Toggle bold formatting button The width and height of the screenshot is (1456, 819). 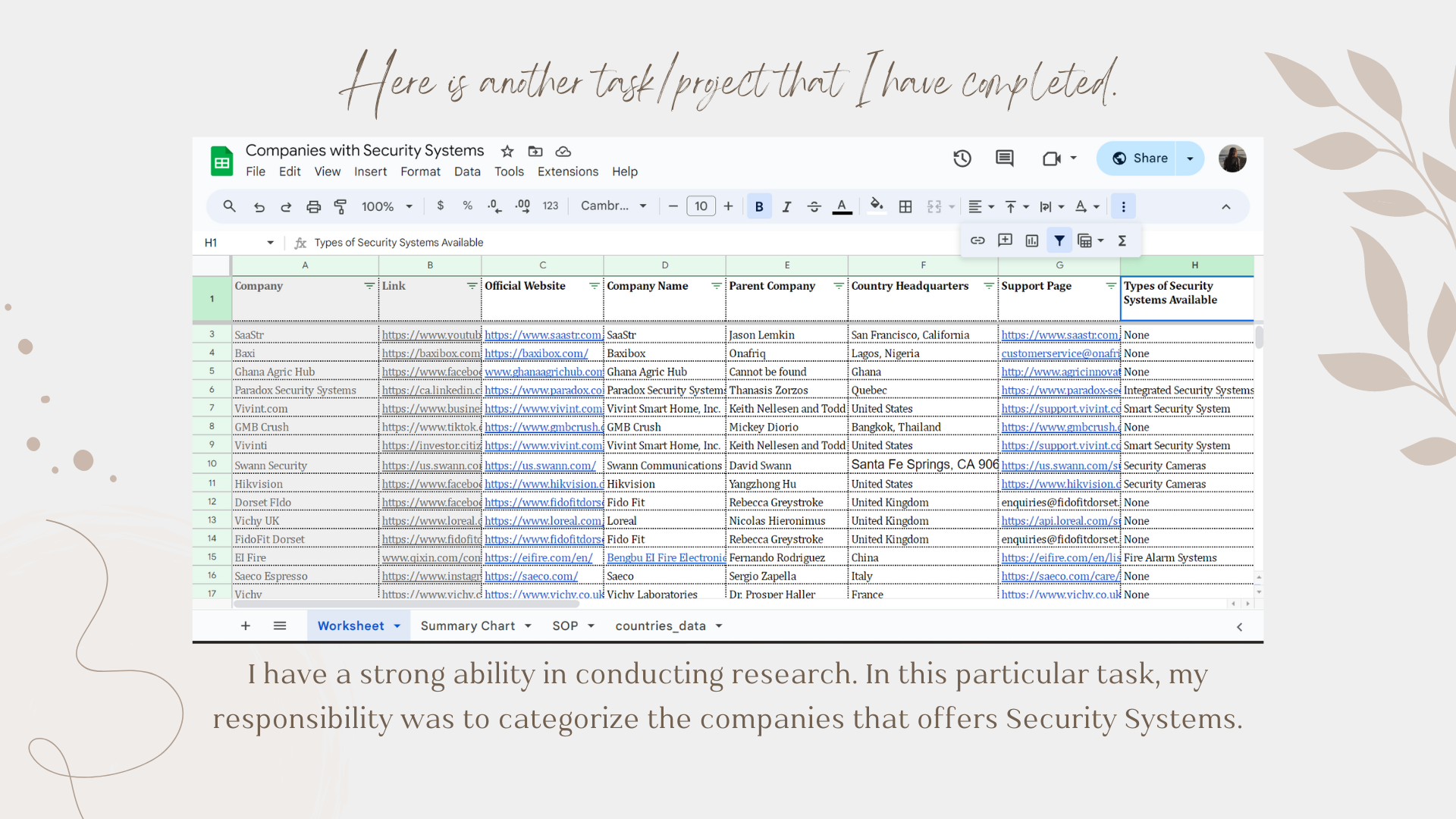point(759,206)
